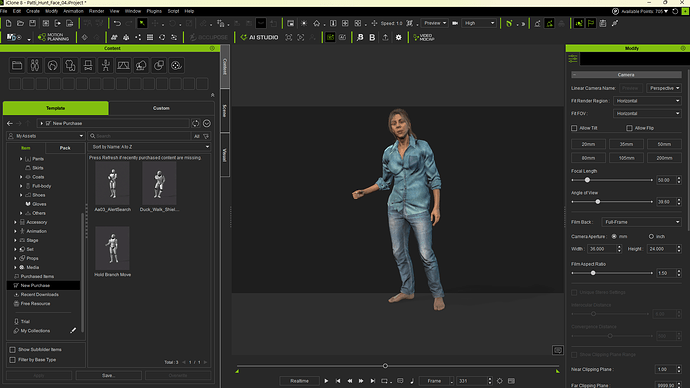Screen dimensions: 690x388
Task: Toggle Show Clipping Plane Range checkbox
Action: point(574,355)
